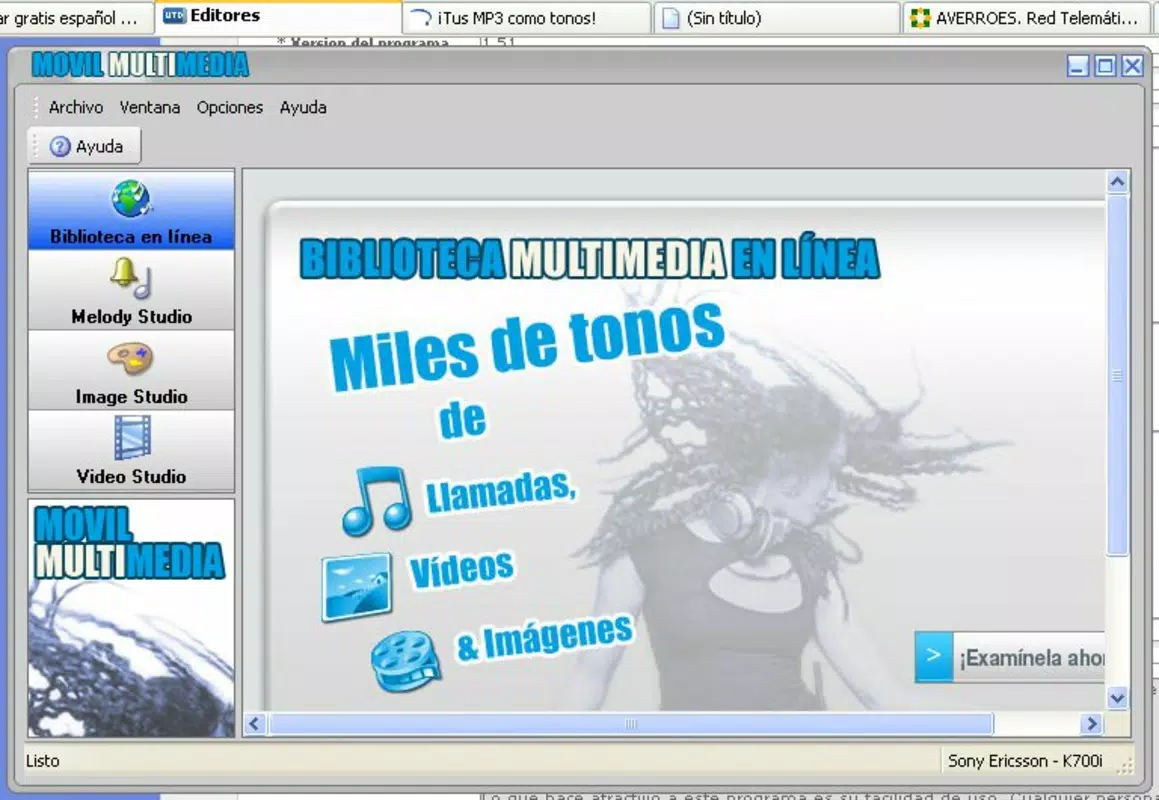Switch to the (Sin título) browser tab
This screenshot has height=800, width=1159.
click(x=776, y=18)
